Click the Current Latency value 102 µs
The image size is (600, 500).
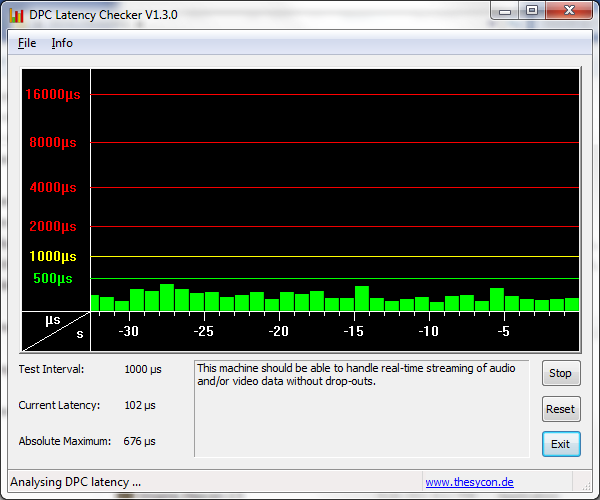tap(140, 405)
